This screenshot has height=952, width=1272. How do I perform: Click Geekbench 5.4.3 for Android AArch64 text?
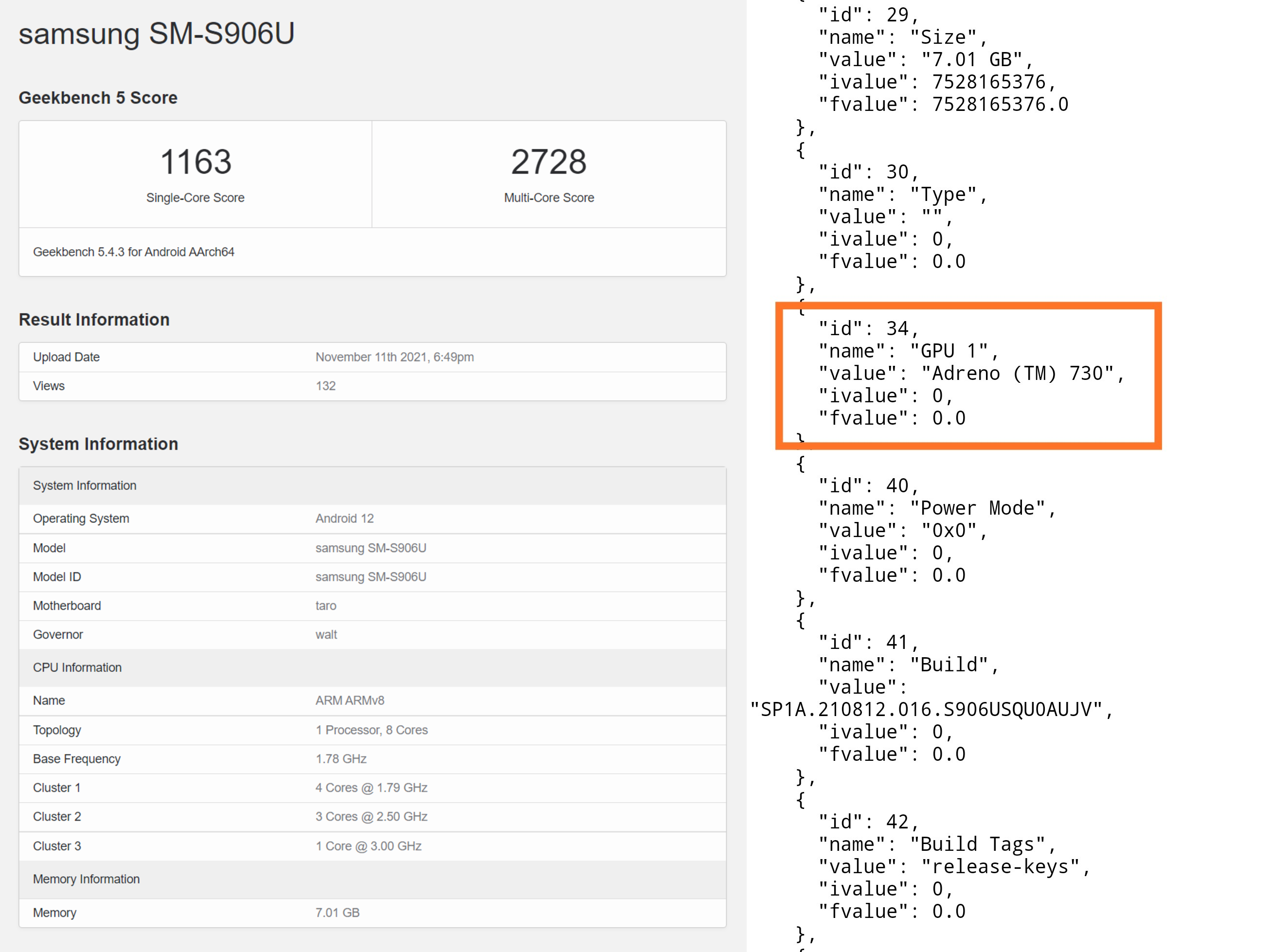(x=133, y=252)
